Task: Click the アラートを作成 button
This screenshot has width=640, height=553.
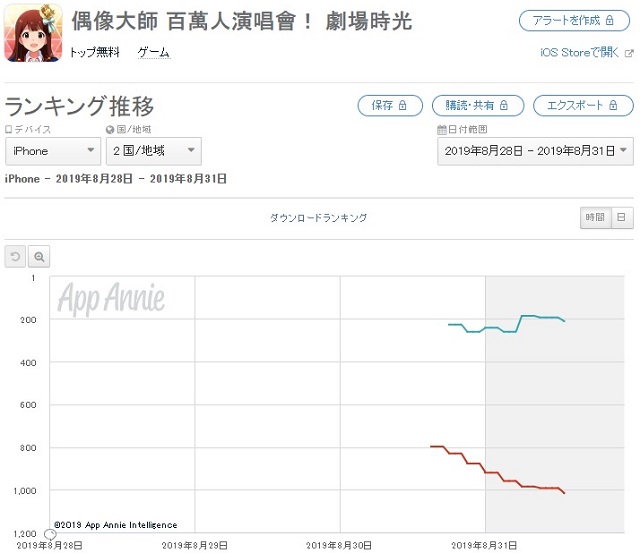Action: click(x=575, y=21)
